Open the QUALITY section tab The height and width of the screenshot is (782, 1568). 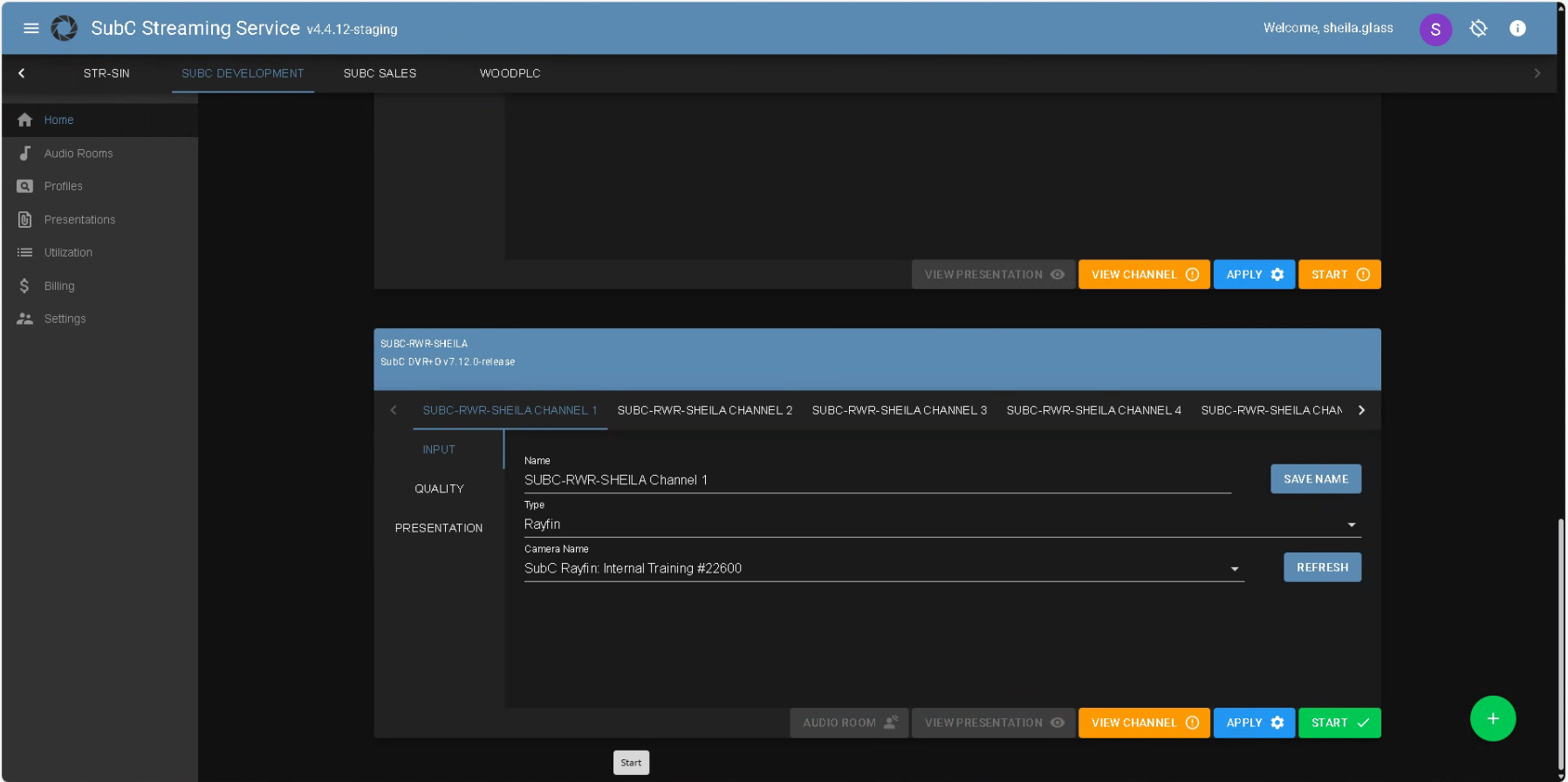click(x=439, y=489)
